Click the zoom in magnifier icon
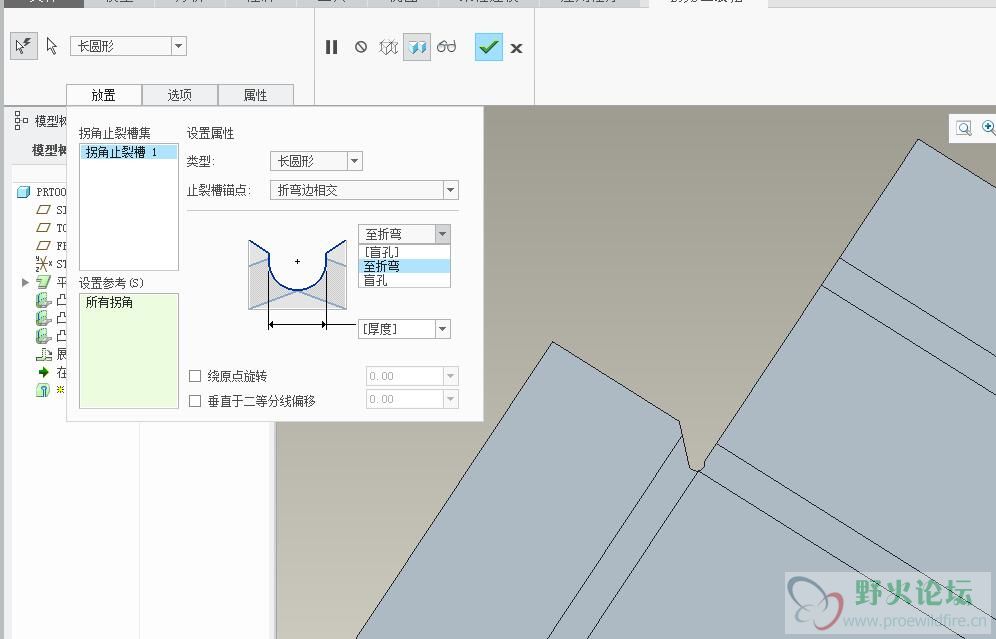The image size is (996, 639). (x=988, y=128)
